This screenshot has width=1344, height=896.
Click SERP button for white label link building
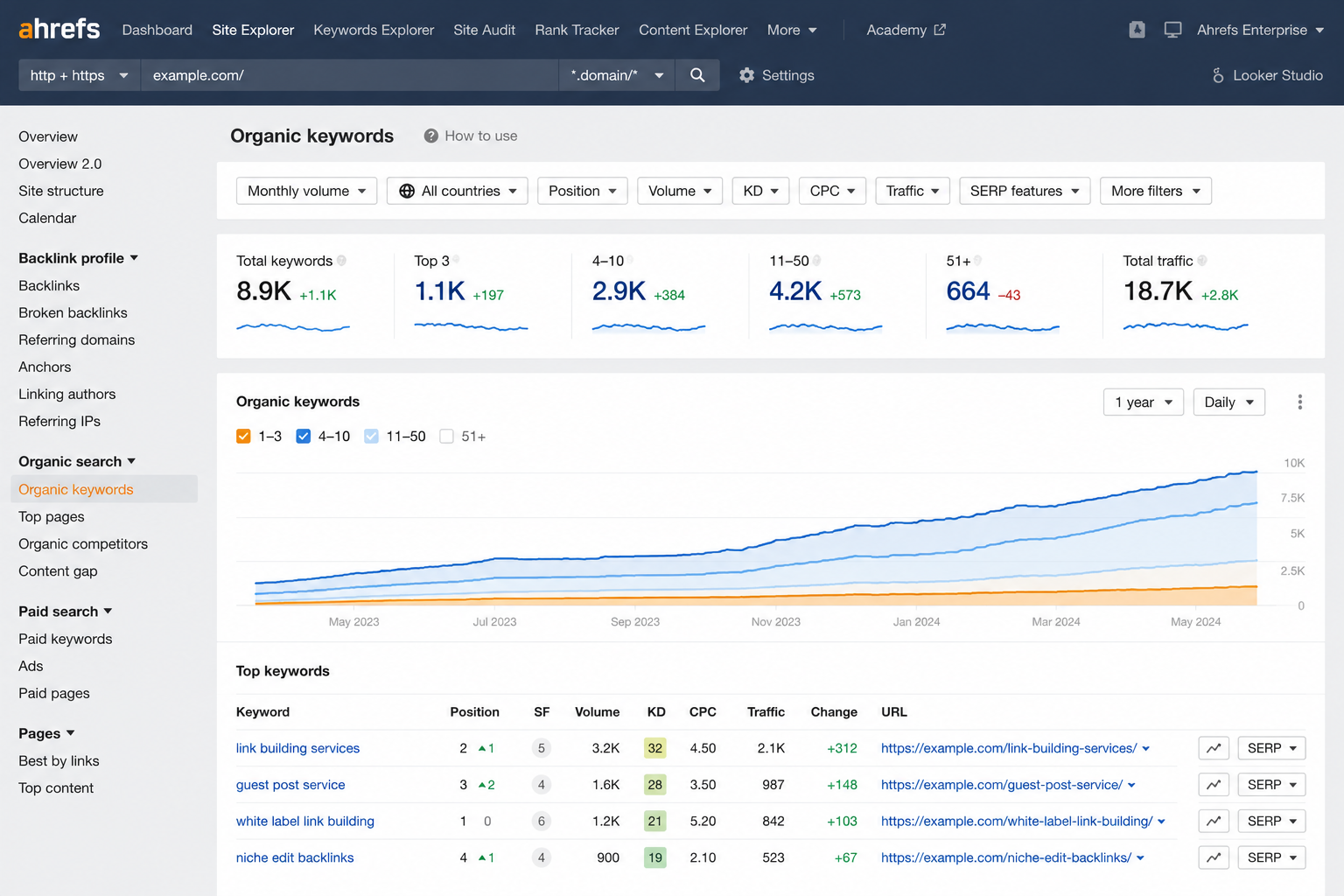[x=1271, y=821]
